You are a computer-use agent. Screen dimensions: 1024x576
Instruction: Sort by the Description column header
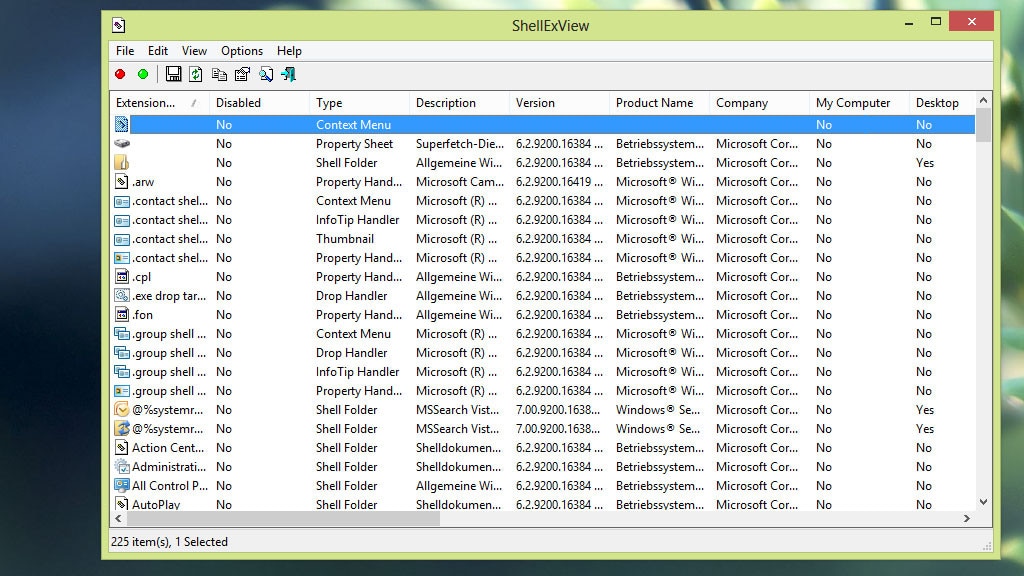460,103
